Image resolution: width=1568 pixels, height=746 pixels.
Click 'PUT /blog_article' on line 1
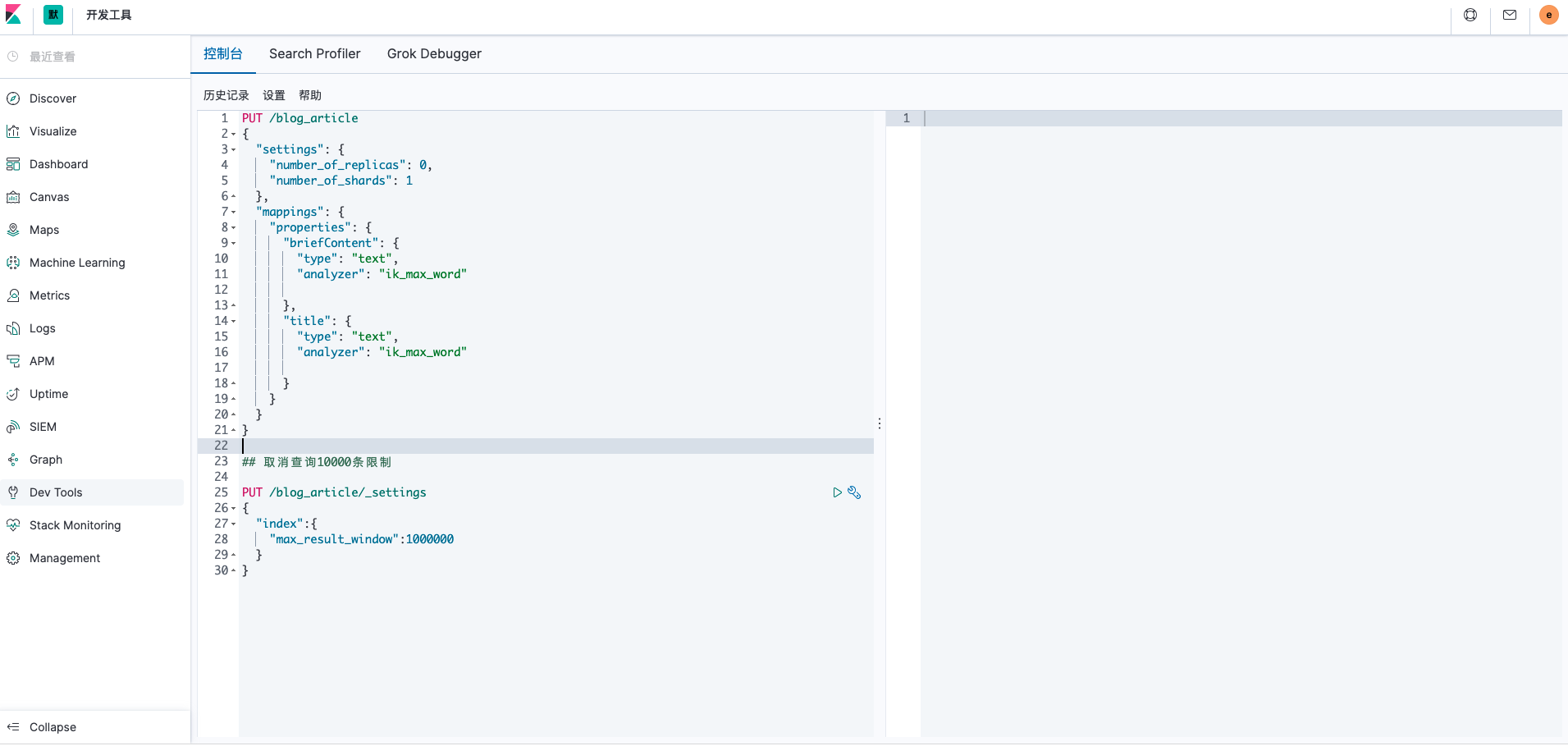point(299,118)
